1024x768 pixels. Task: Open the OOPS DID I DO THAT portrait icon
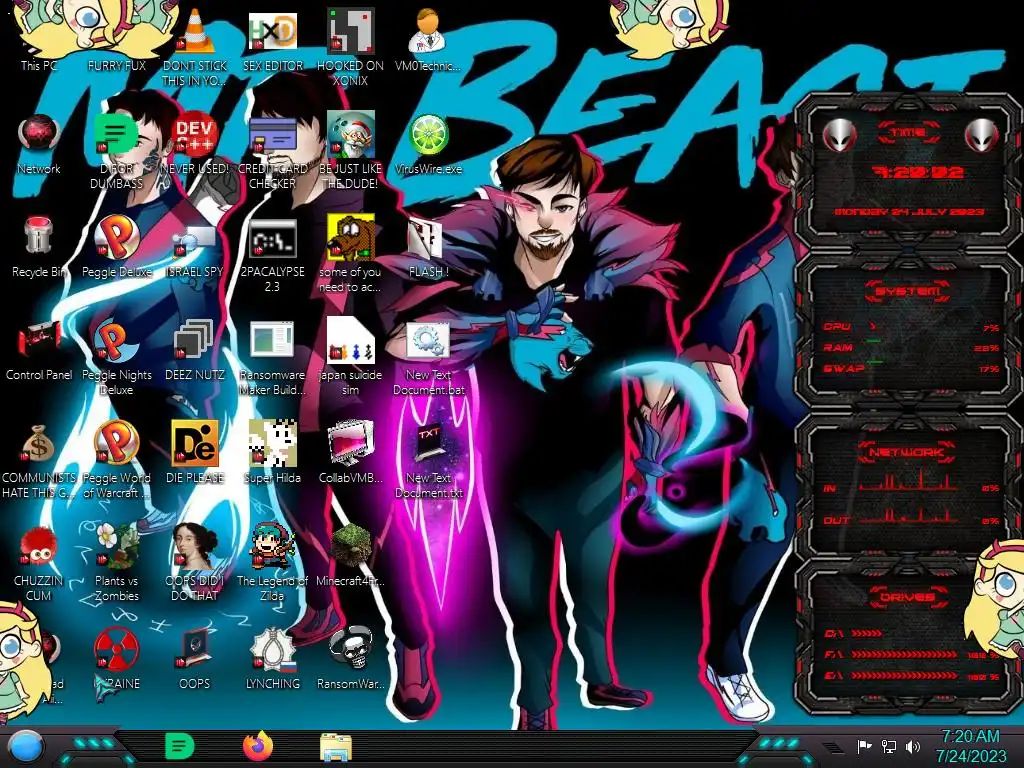click(x=195, y=546)
